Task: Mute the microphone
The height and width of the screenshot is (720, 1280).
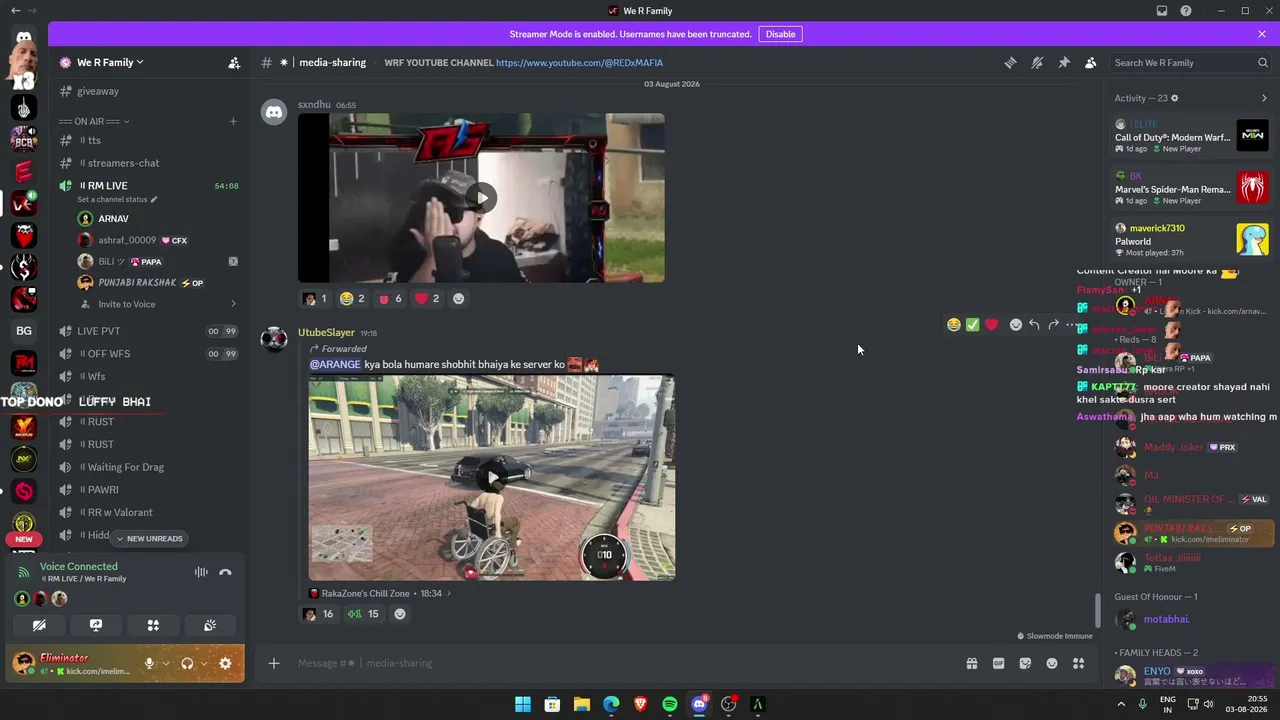Action: [x=149, y=663]
